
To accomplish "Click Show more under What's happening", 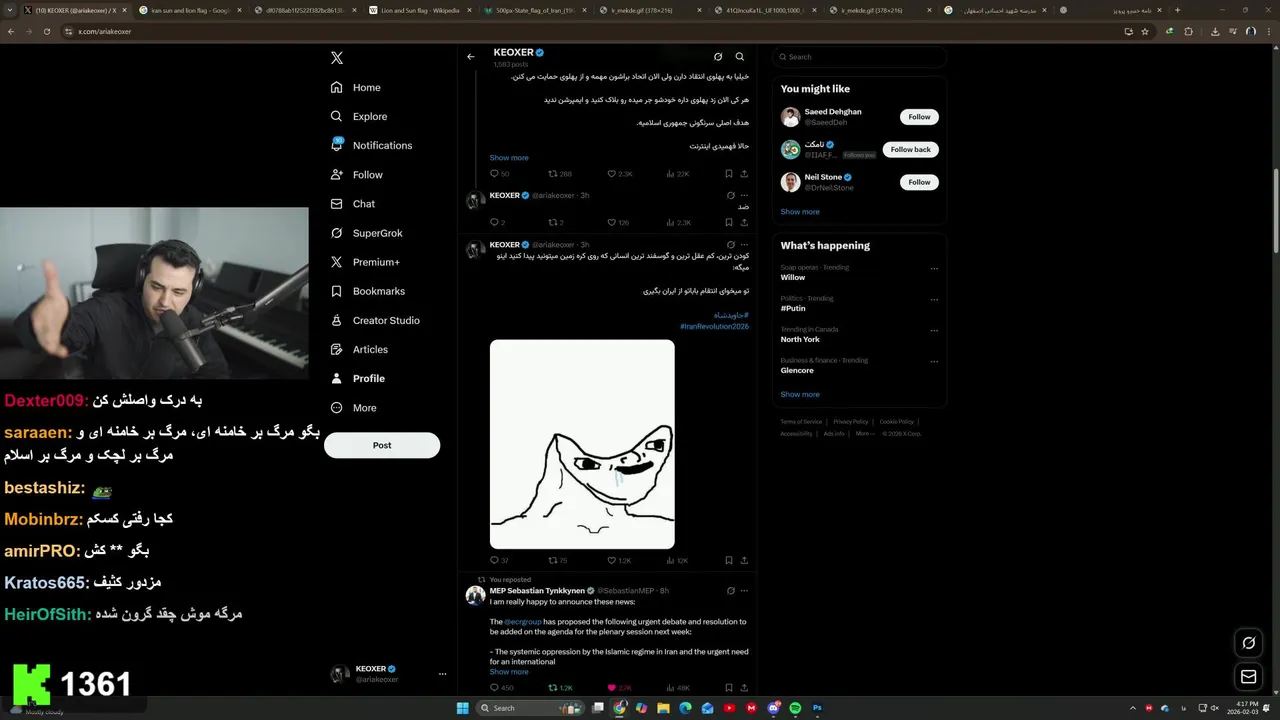I will click(x=800, y=395).
